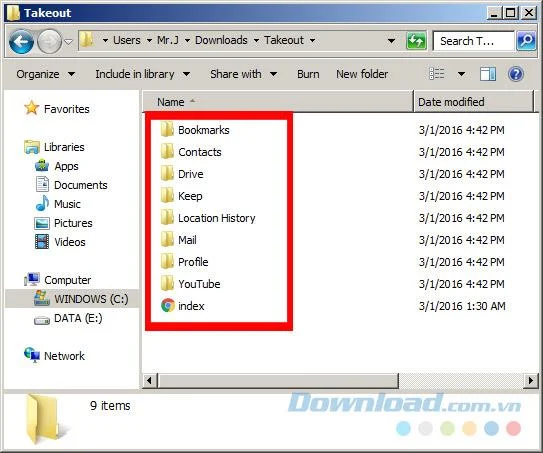Screen dimensions: 543x453
Task: Expand dropdown arrow after Users breadcrumb
Action: pyautogui.click(x=149, y=41)
